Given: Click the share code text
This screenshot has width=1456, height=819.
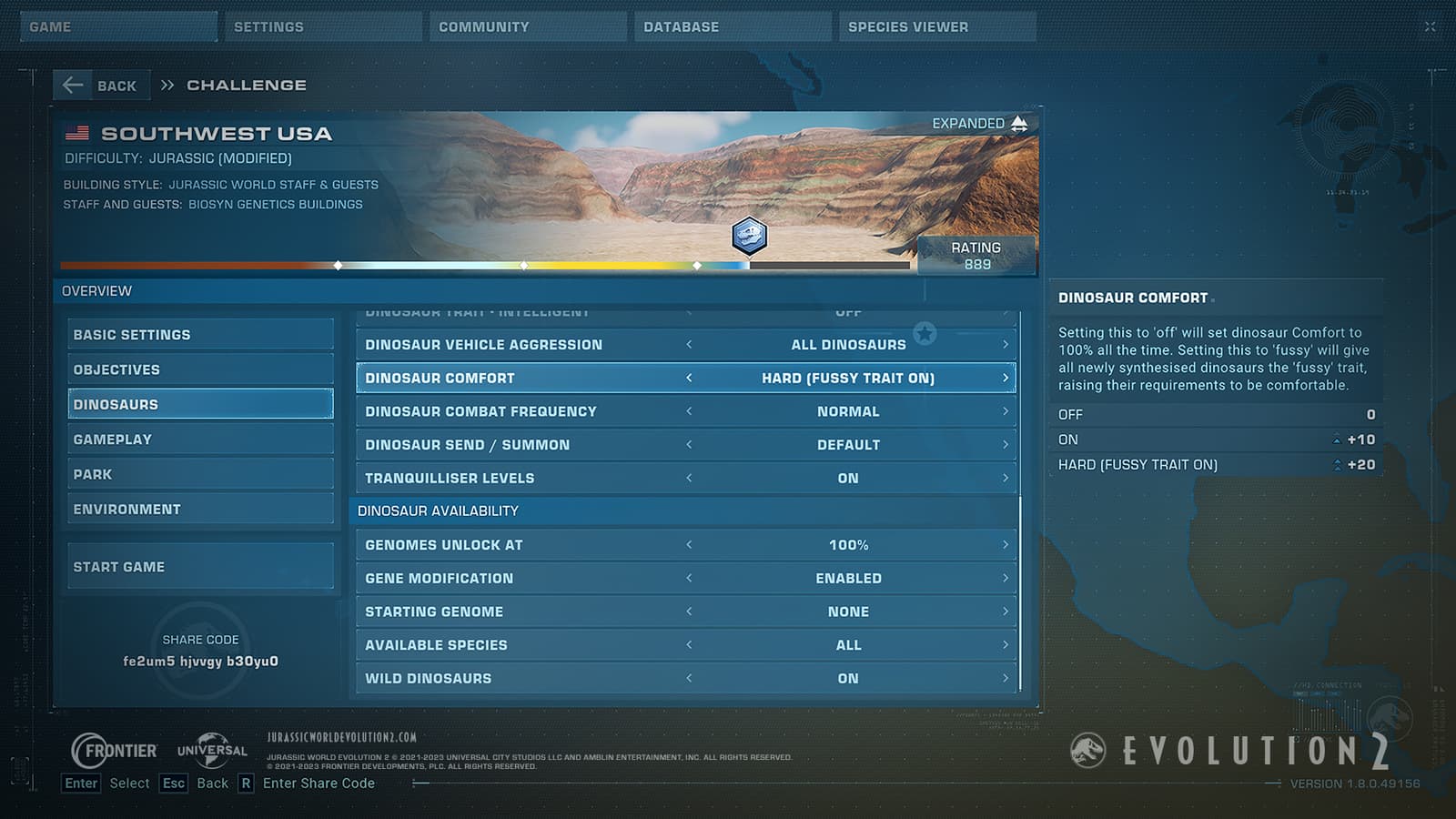Looking at the screenshot, I should [x=200, y=662].
